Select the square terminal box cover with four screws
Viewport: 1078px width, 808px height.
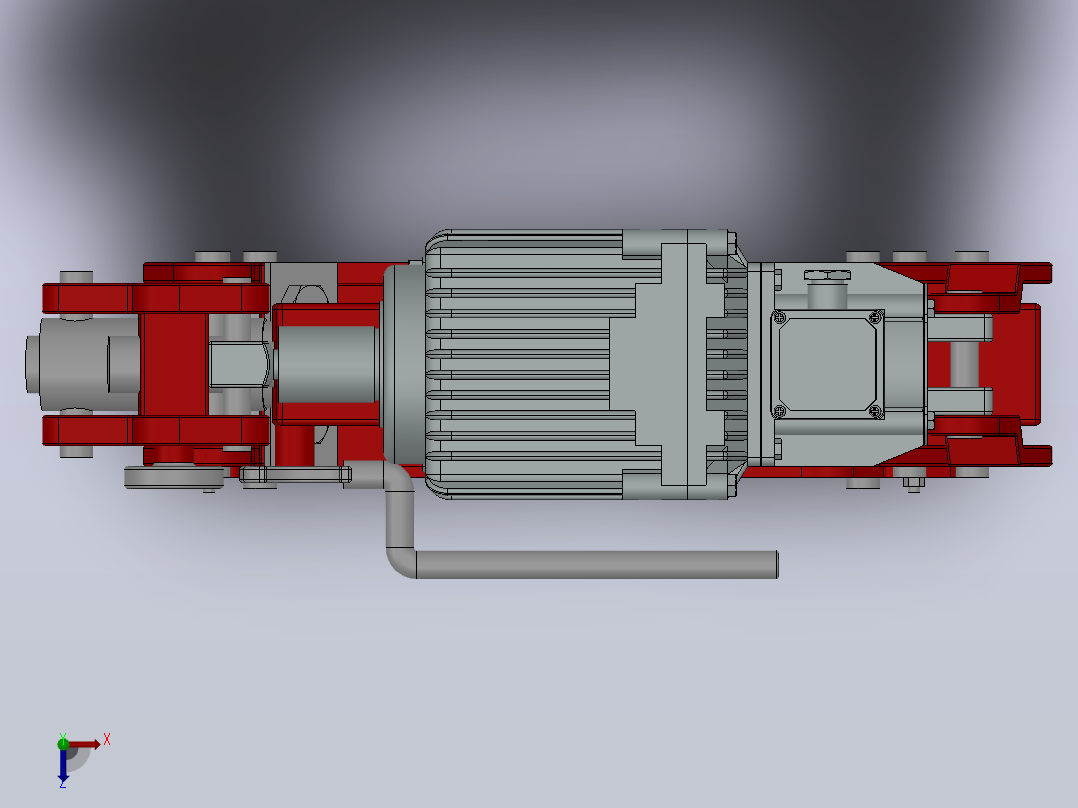coord(827,364)
